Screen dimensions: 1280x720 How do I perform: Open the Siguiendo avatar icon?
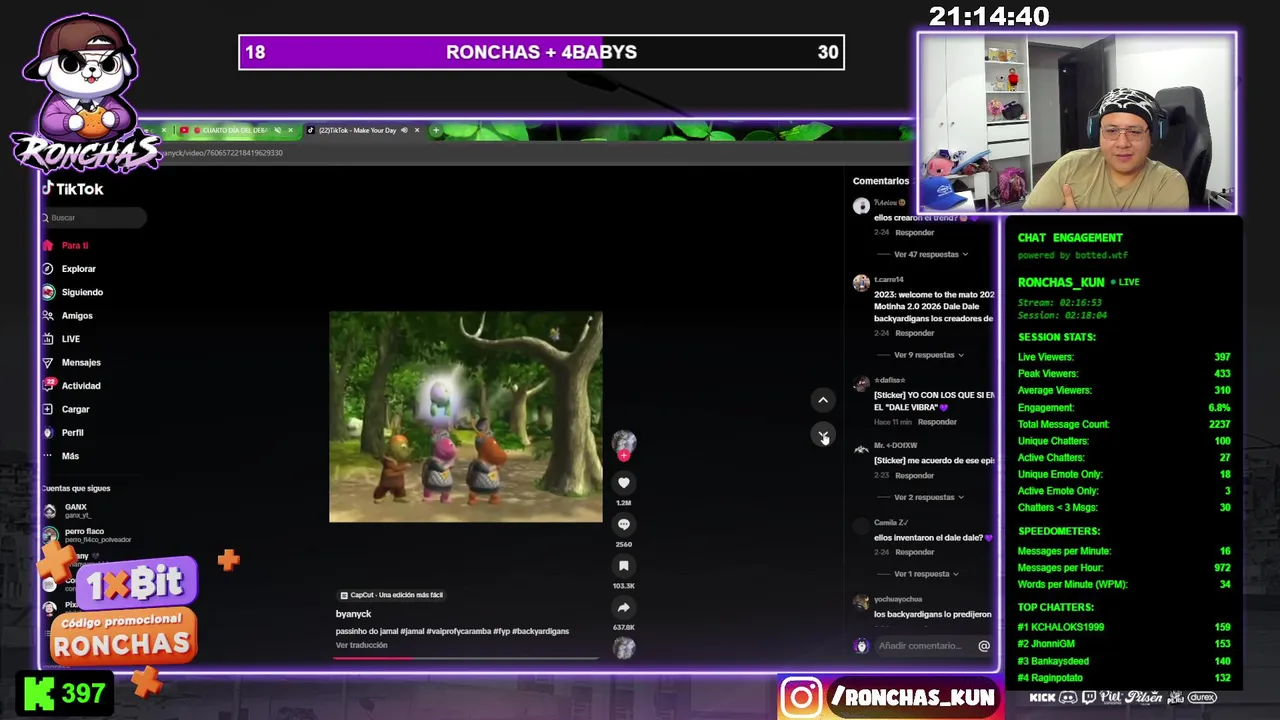pos(47,292)
